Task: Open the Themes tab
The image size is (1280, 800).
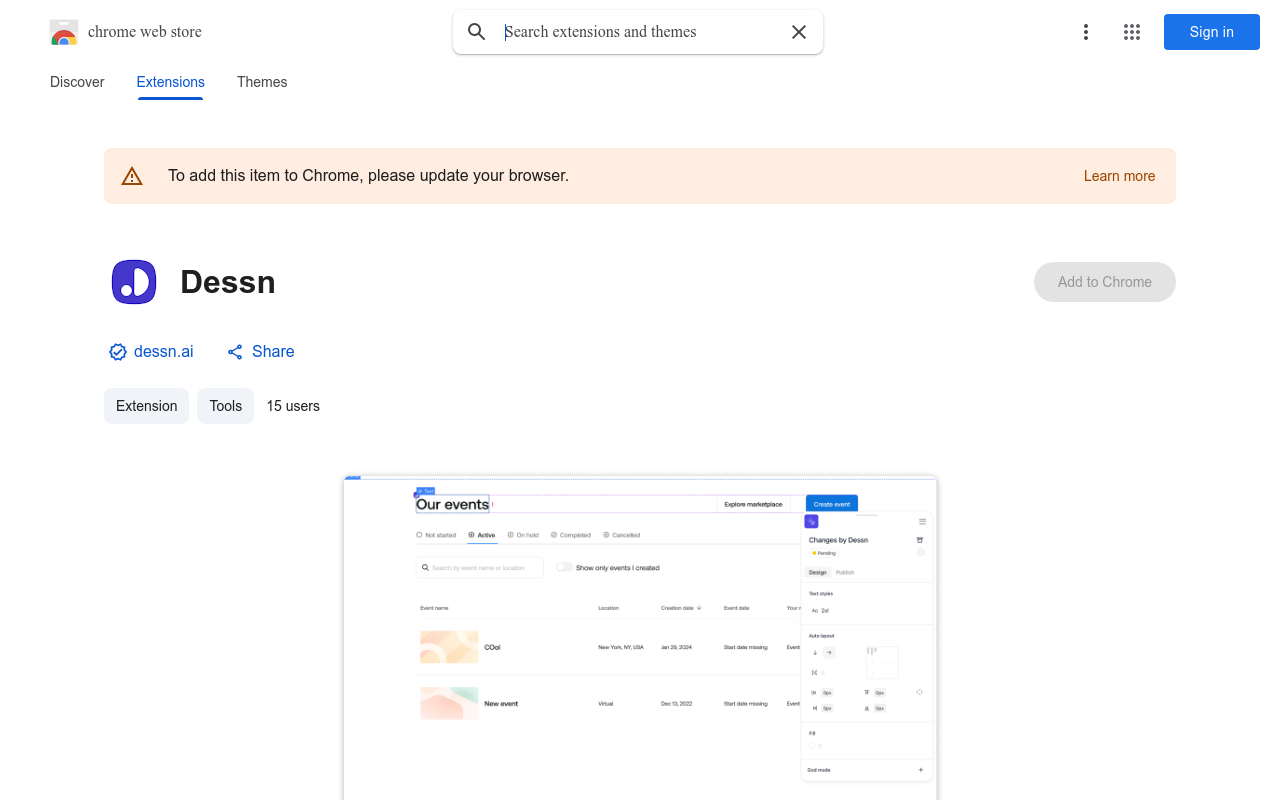Action: (262, 82)
